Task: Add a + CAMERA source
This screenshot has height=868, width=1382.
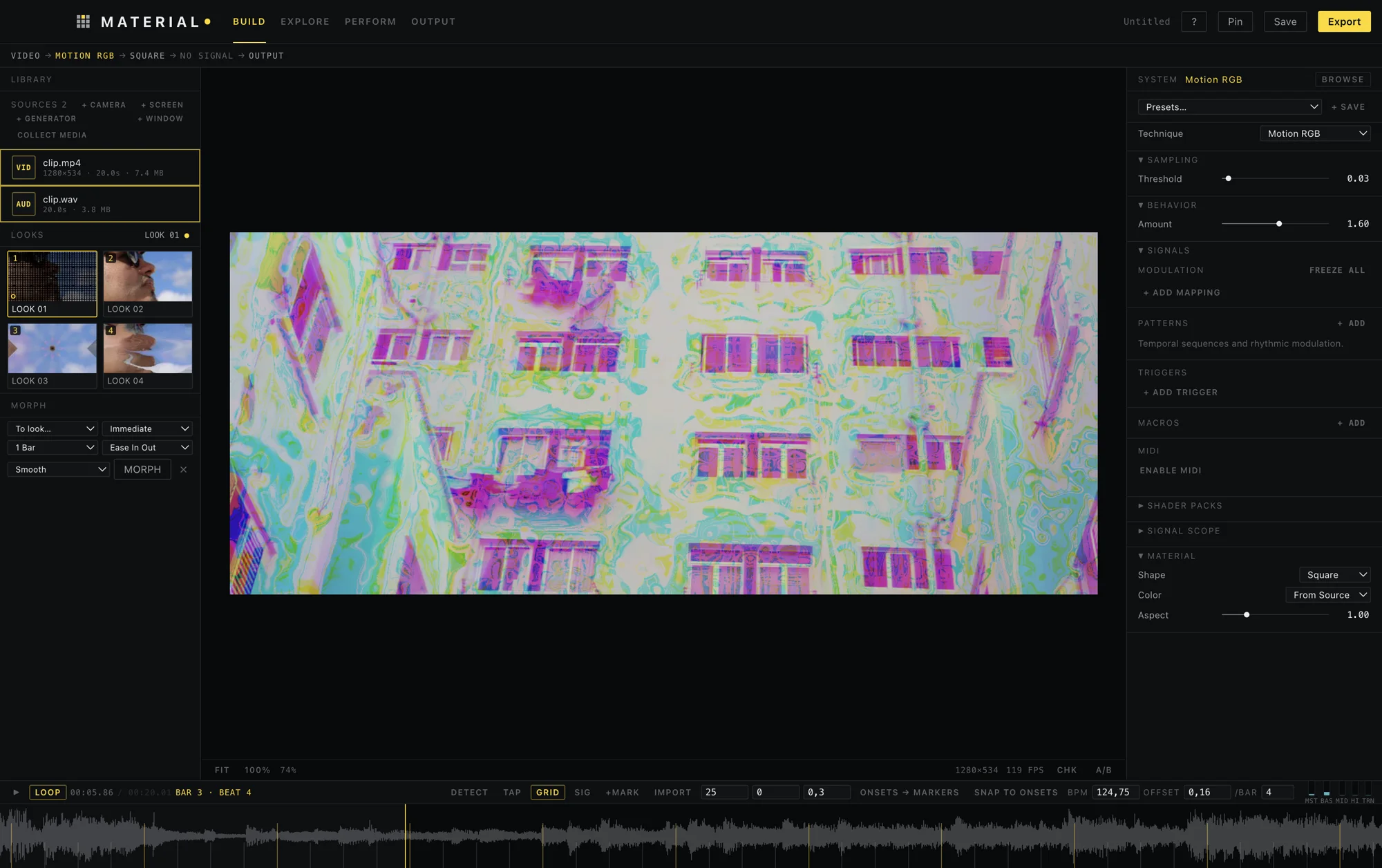Action: click(104, 105)
